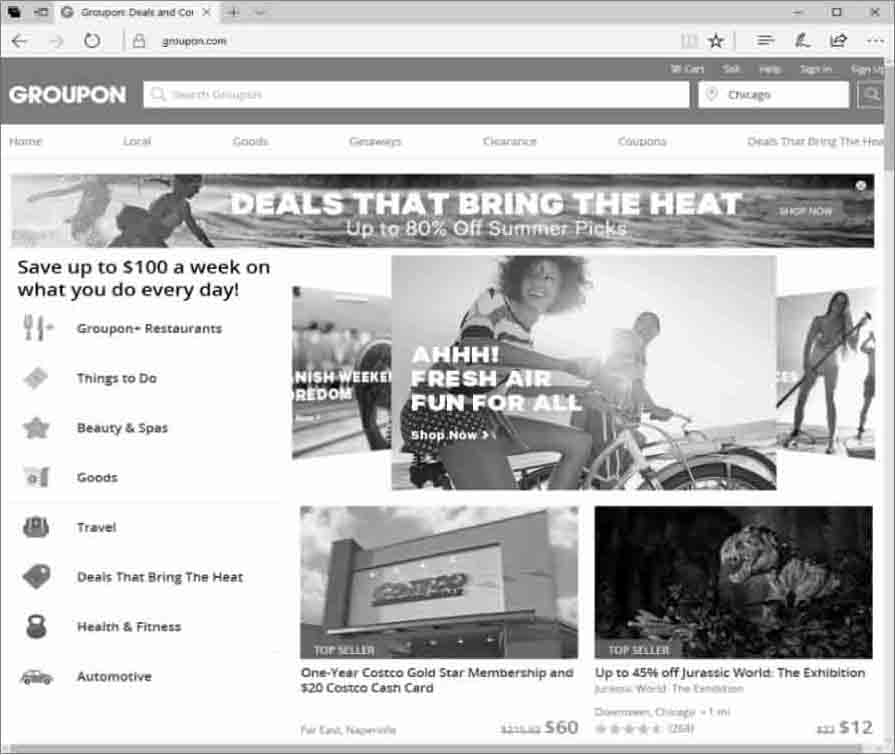Open the Cart link
The height and width of the screenshot is (755, 895).
(x=687, y=69)
